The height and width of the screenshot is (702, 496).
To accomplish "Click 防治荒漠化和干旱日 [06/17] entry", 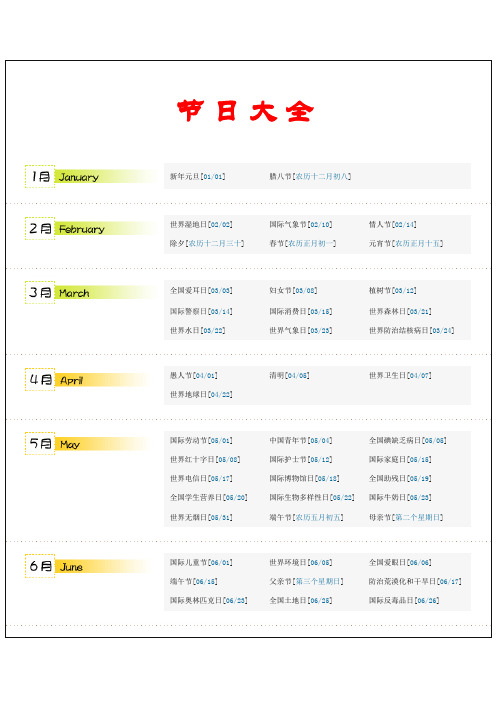I will tap(415, 582).
